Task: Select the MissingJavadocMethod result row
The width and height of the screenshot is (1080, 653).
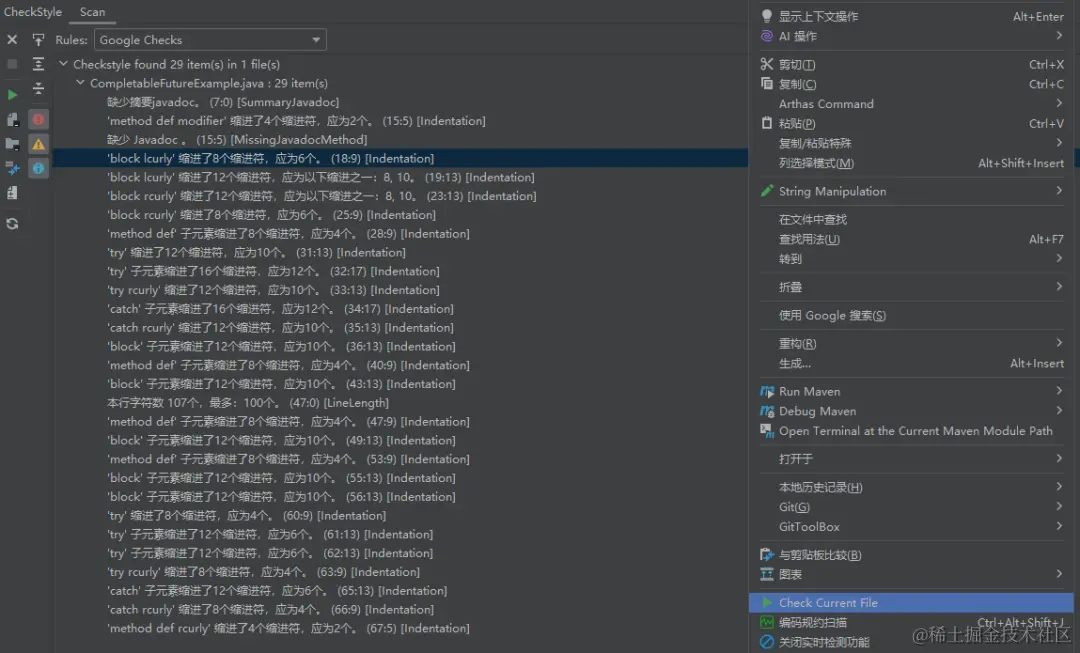Action: [x=237, y=139]
